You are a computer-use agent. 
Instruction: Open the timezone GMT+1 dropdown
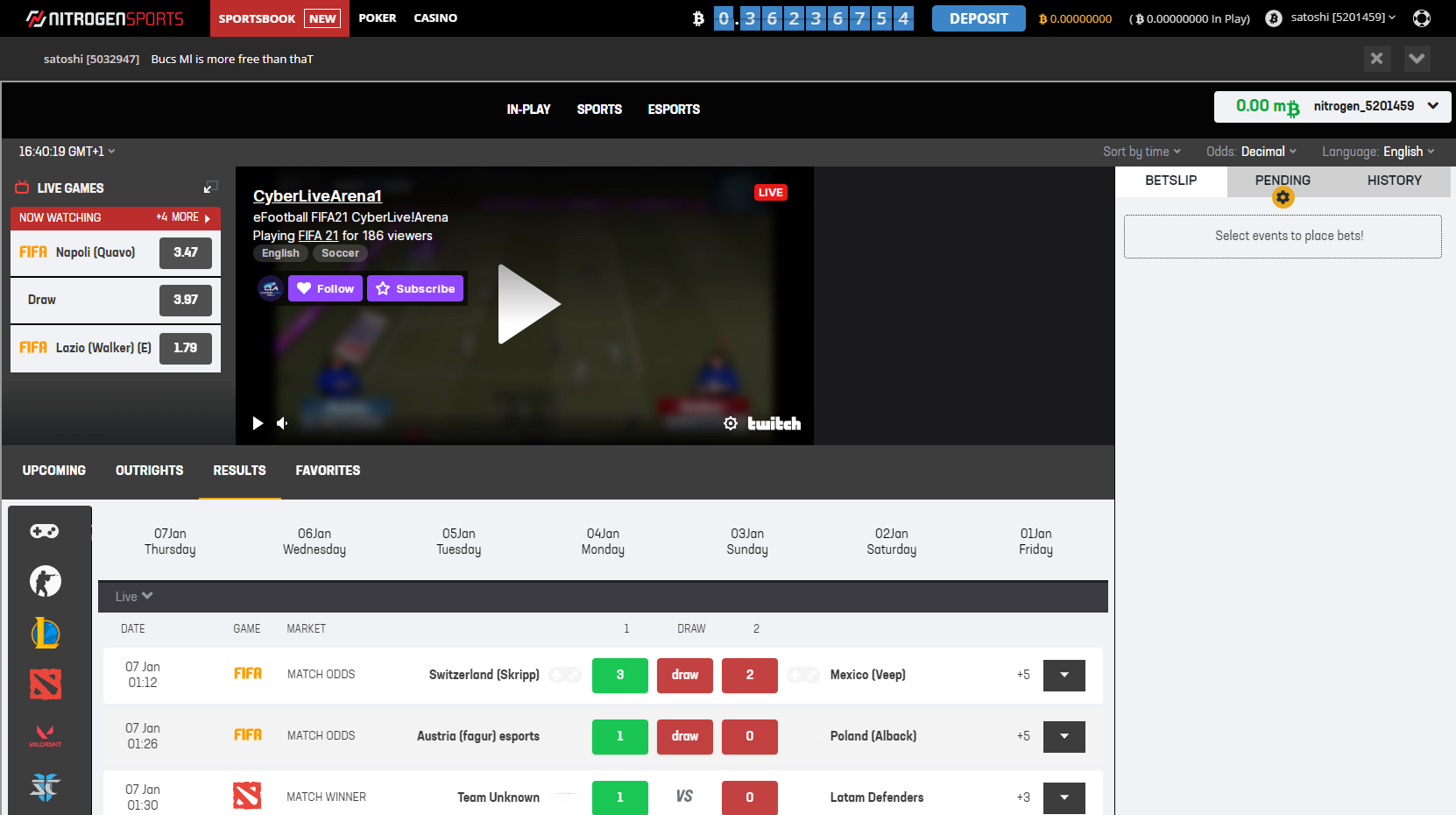coord(67,152)
